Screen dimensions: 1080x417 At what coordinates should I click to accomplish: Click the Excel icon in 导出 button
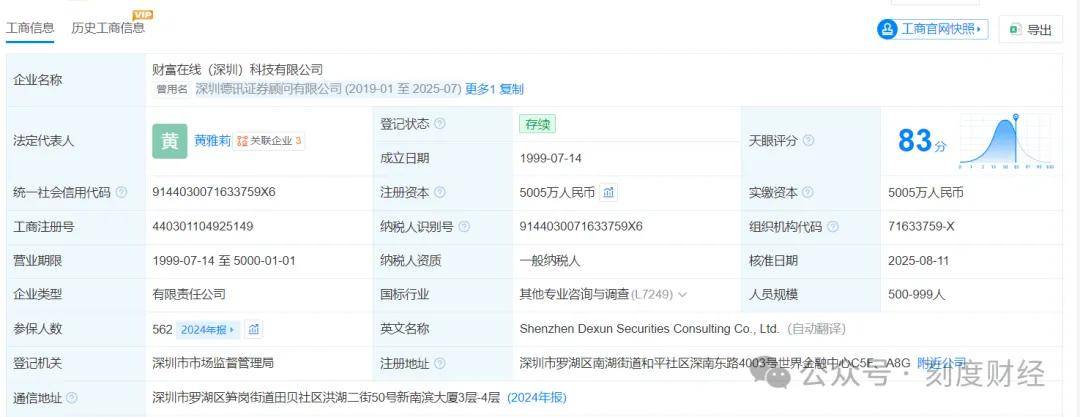pyautogui.click(x=1015, y=29)
